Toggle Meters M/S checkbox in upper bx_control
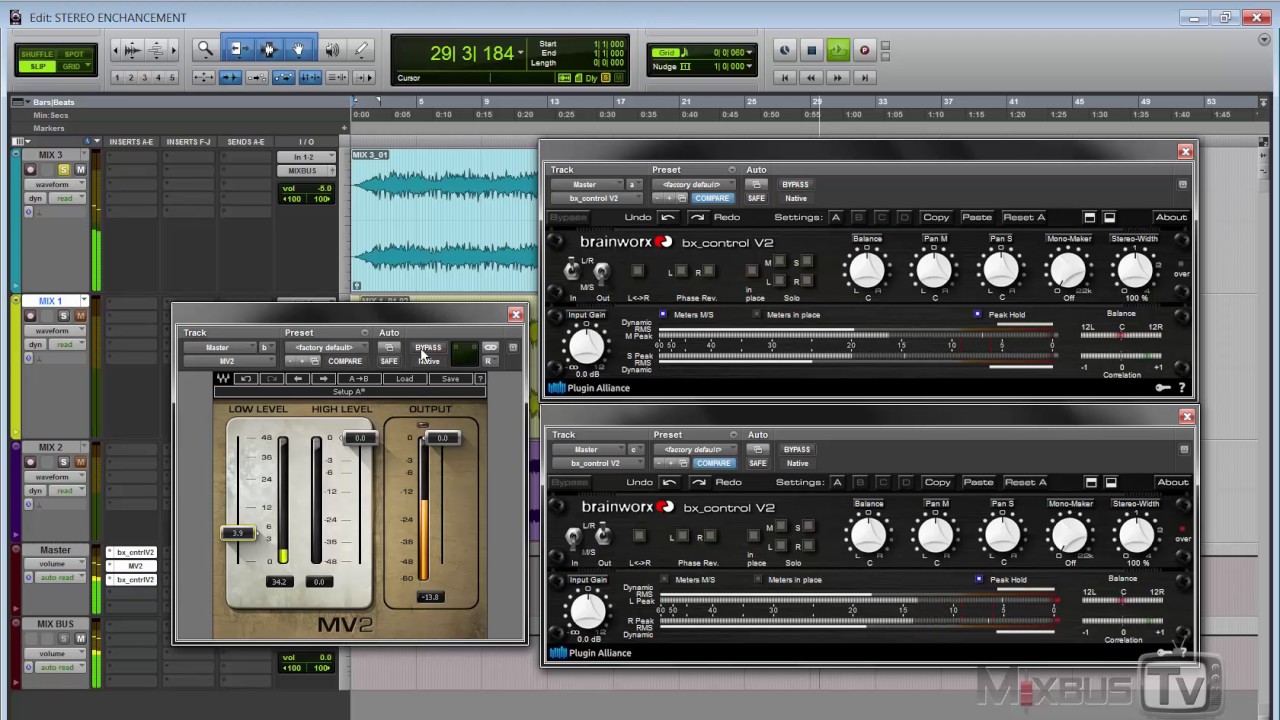The height and width of the screenshot is (720, 1280). pyautogui.click(x=663, y=314)
